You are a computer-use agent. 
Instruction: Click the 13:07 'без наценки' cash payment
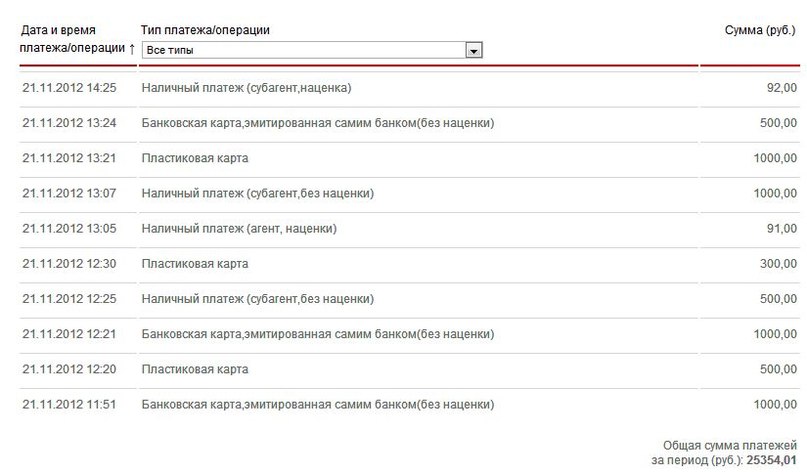point(257,194)
